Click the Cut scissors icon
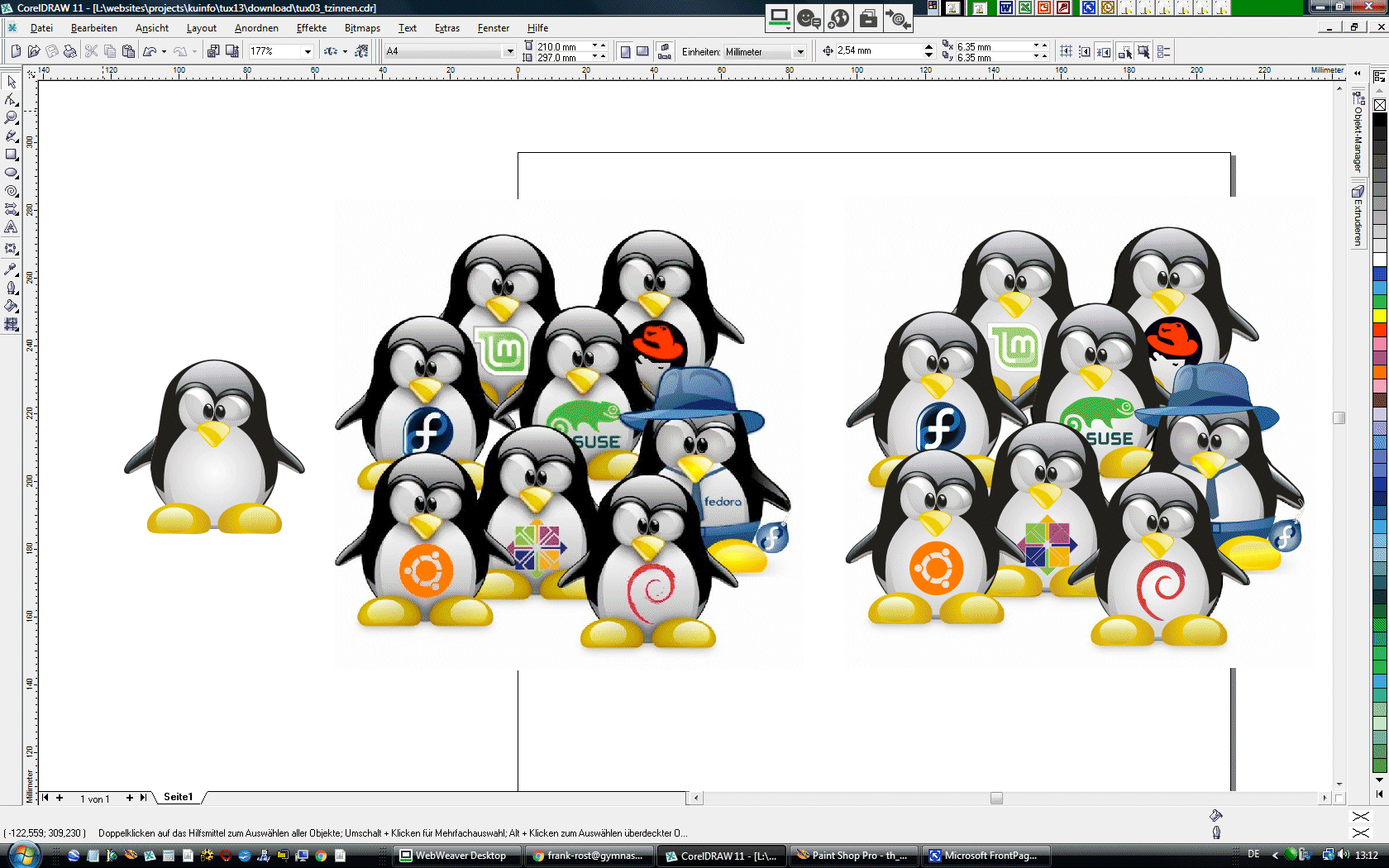 (x=92, y=51)
